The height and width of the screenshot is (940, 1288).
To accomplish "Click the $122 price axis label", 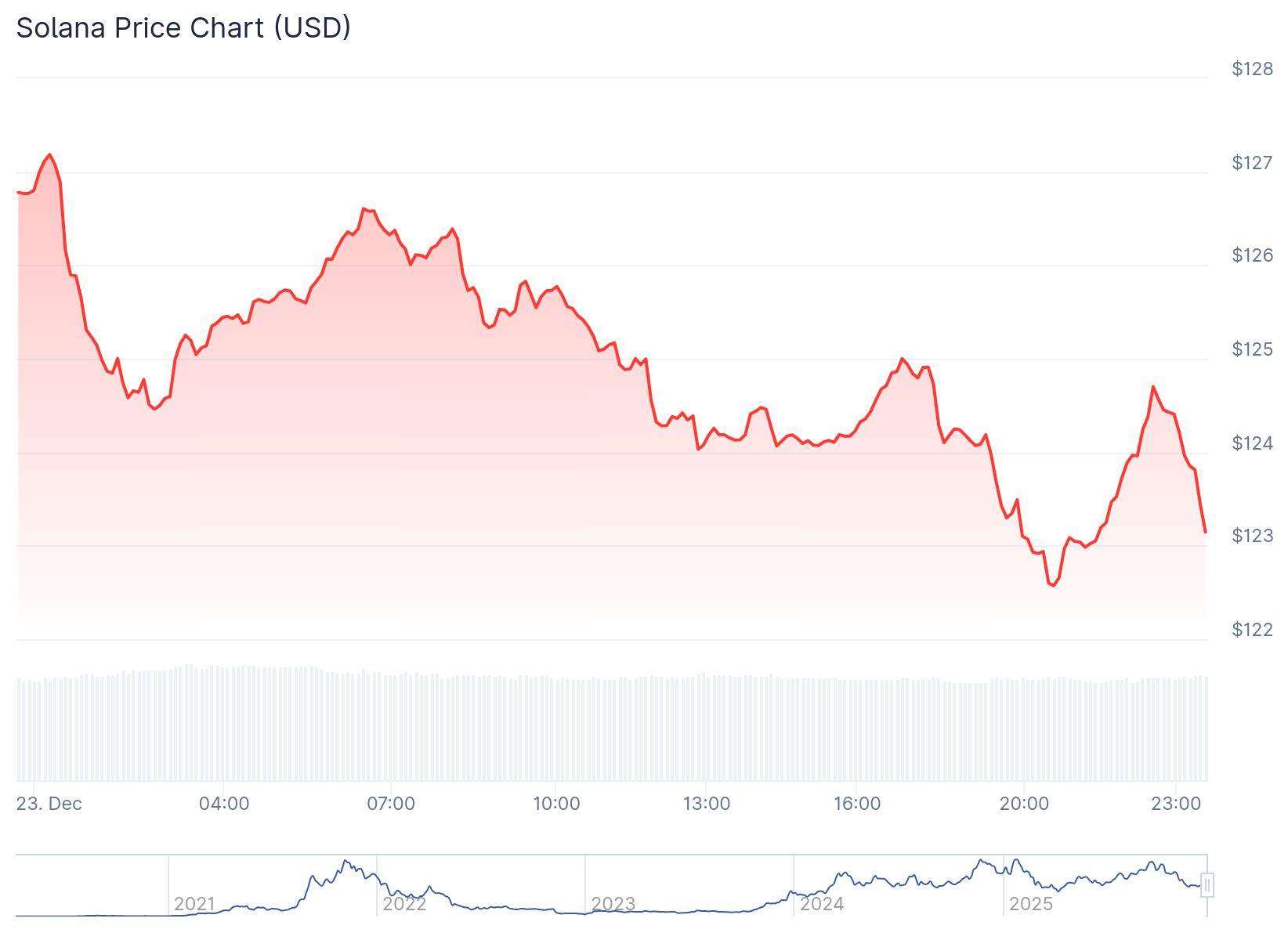I will [1252, 630].
